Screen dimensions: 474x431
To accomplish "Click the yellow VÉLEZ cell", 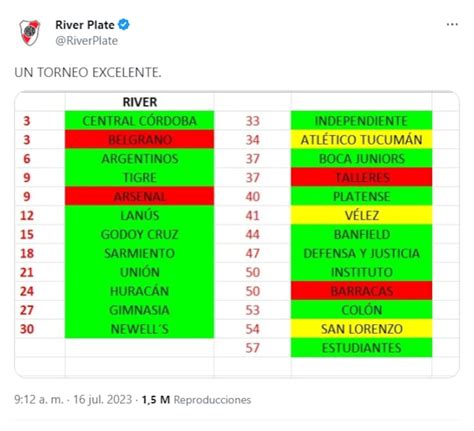I will coord(361,215).
